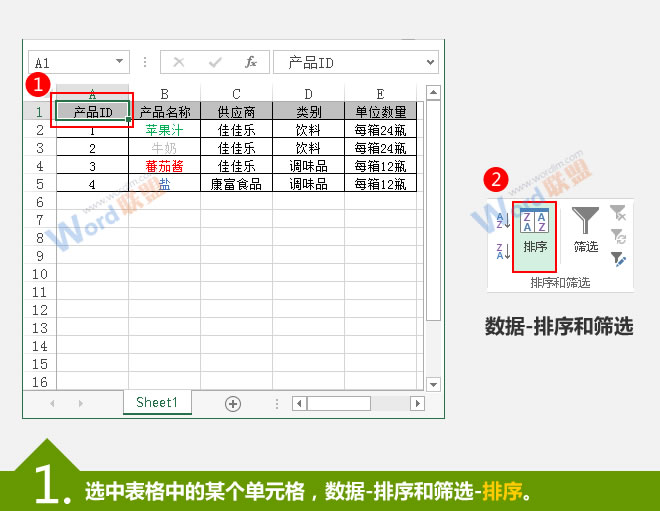Select column C header
This screenshot has height=511, width=660.
click(x=236, y=94)
